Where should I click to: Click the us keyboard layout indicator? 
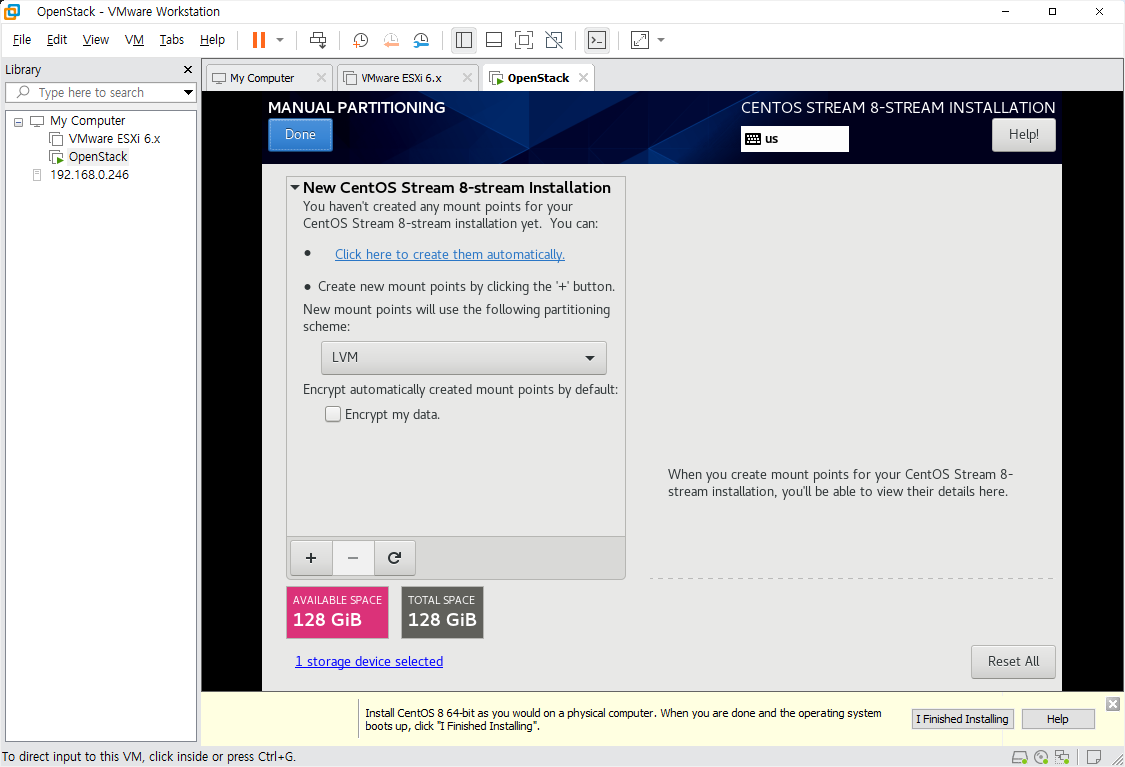tap(794, 138)
